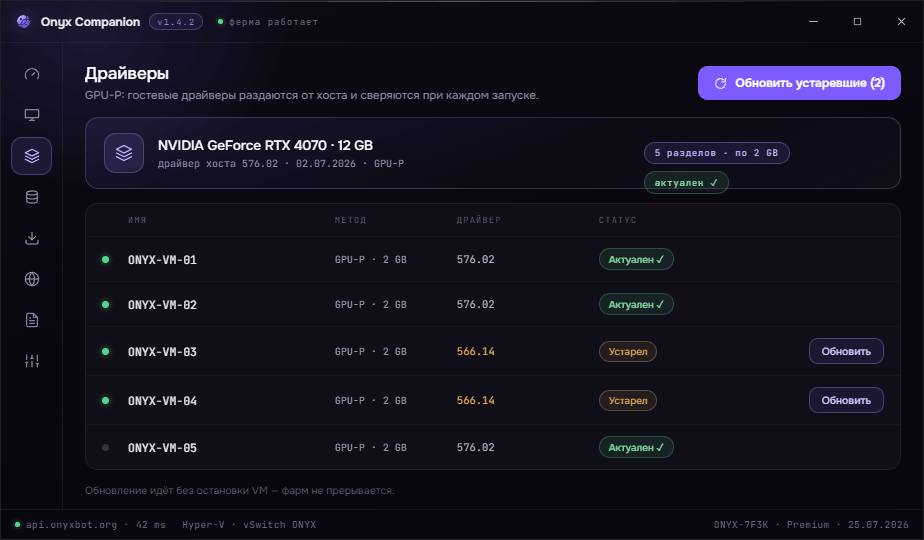The image size is (924, 540).
Task: Click the API connection status dot
Action: [x=17, y=524]
